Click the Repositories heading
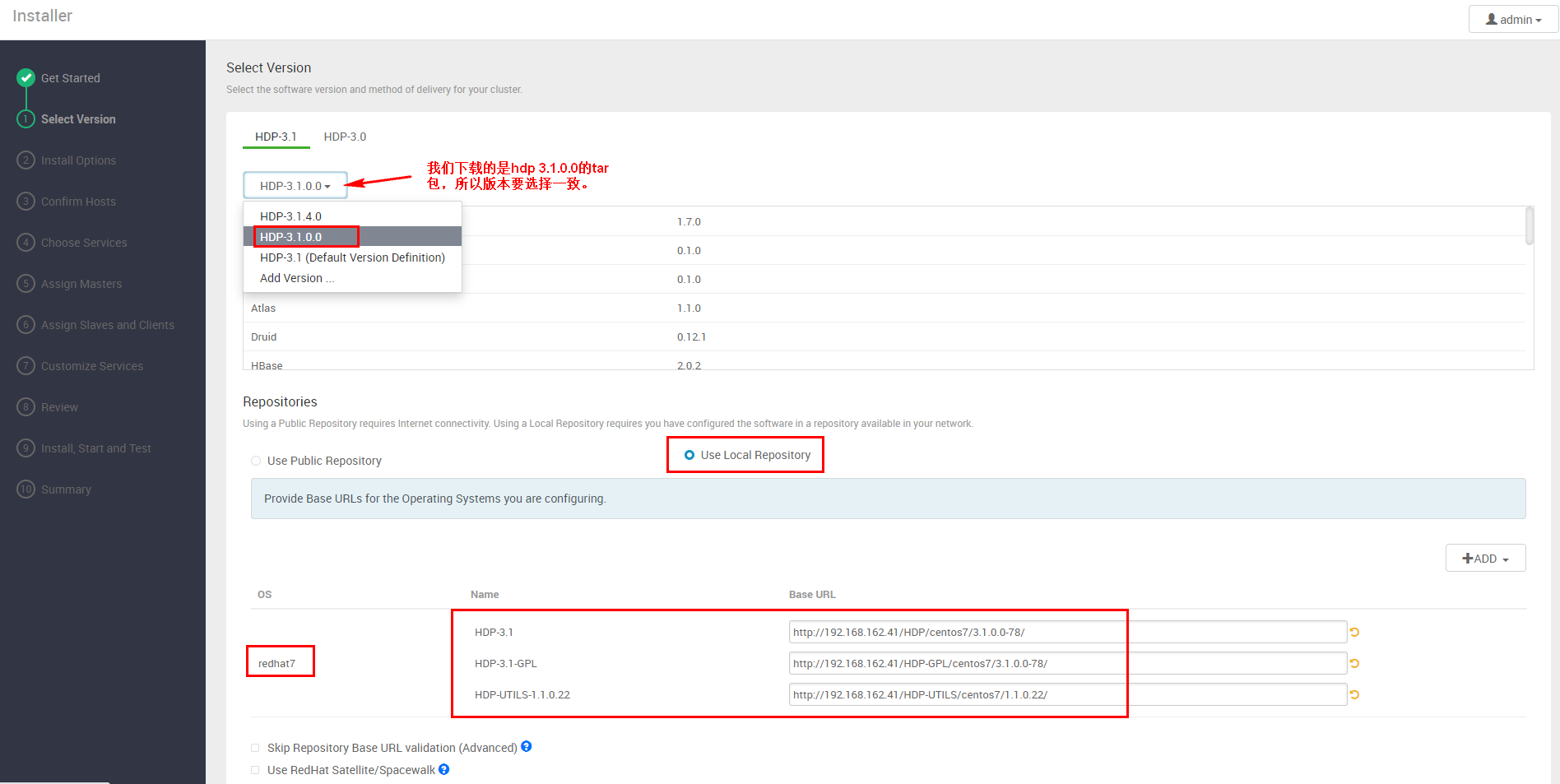 [x=280, y=401]
